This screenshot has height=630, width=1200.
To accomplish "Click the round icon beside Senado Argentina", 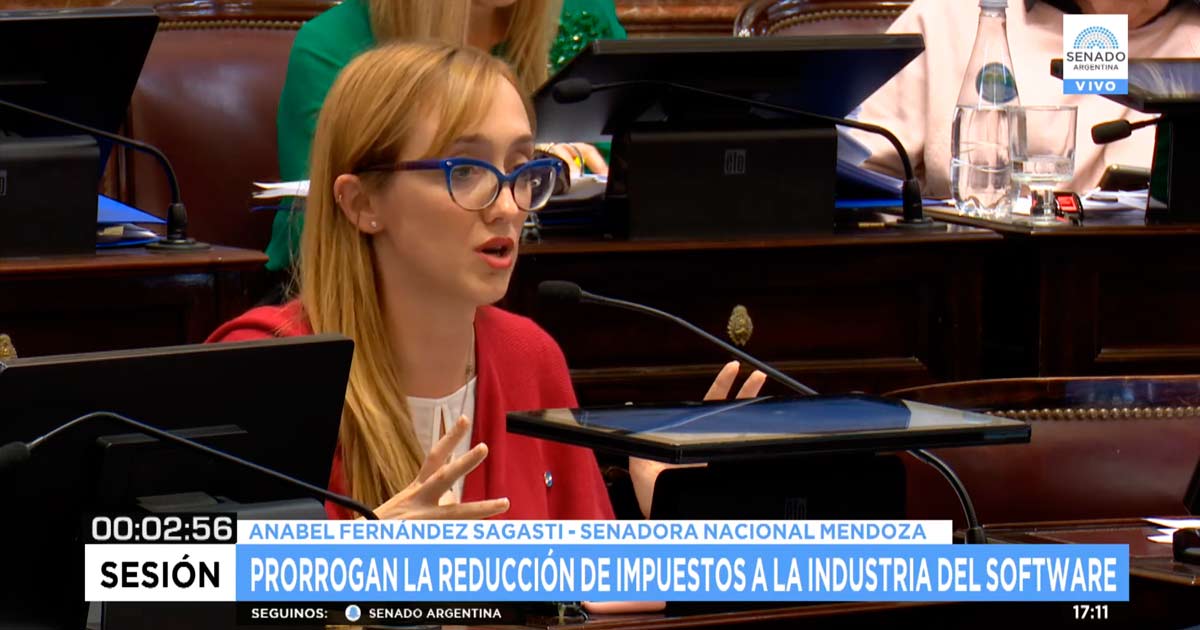I will click(x=352, y=613).
